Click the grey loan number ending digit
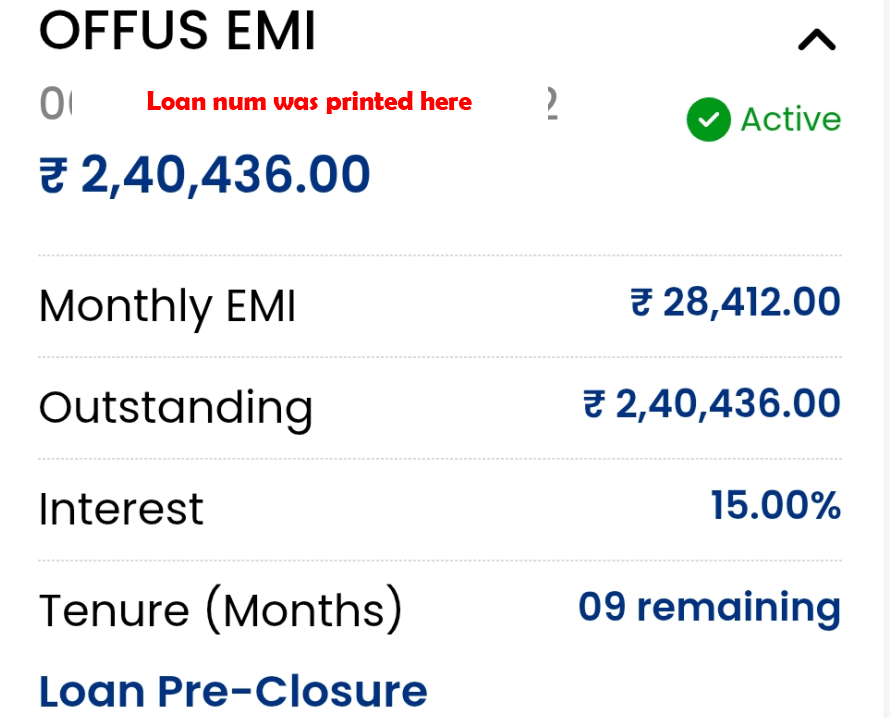 pyautogui.click(x=552, y=103)
